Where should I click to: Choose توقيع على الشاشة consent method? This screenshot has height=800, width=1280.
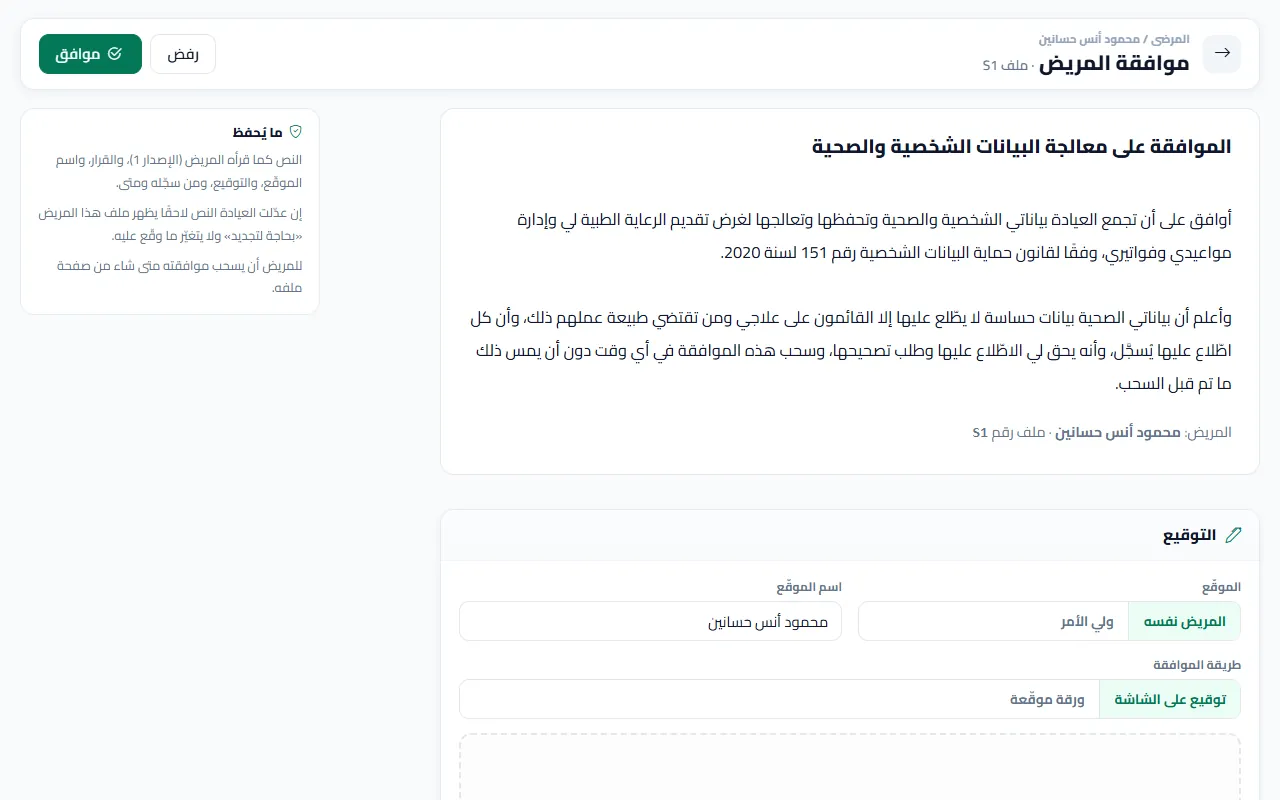[x=1170, y=699]
